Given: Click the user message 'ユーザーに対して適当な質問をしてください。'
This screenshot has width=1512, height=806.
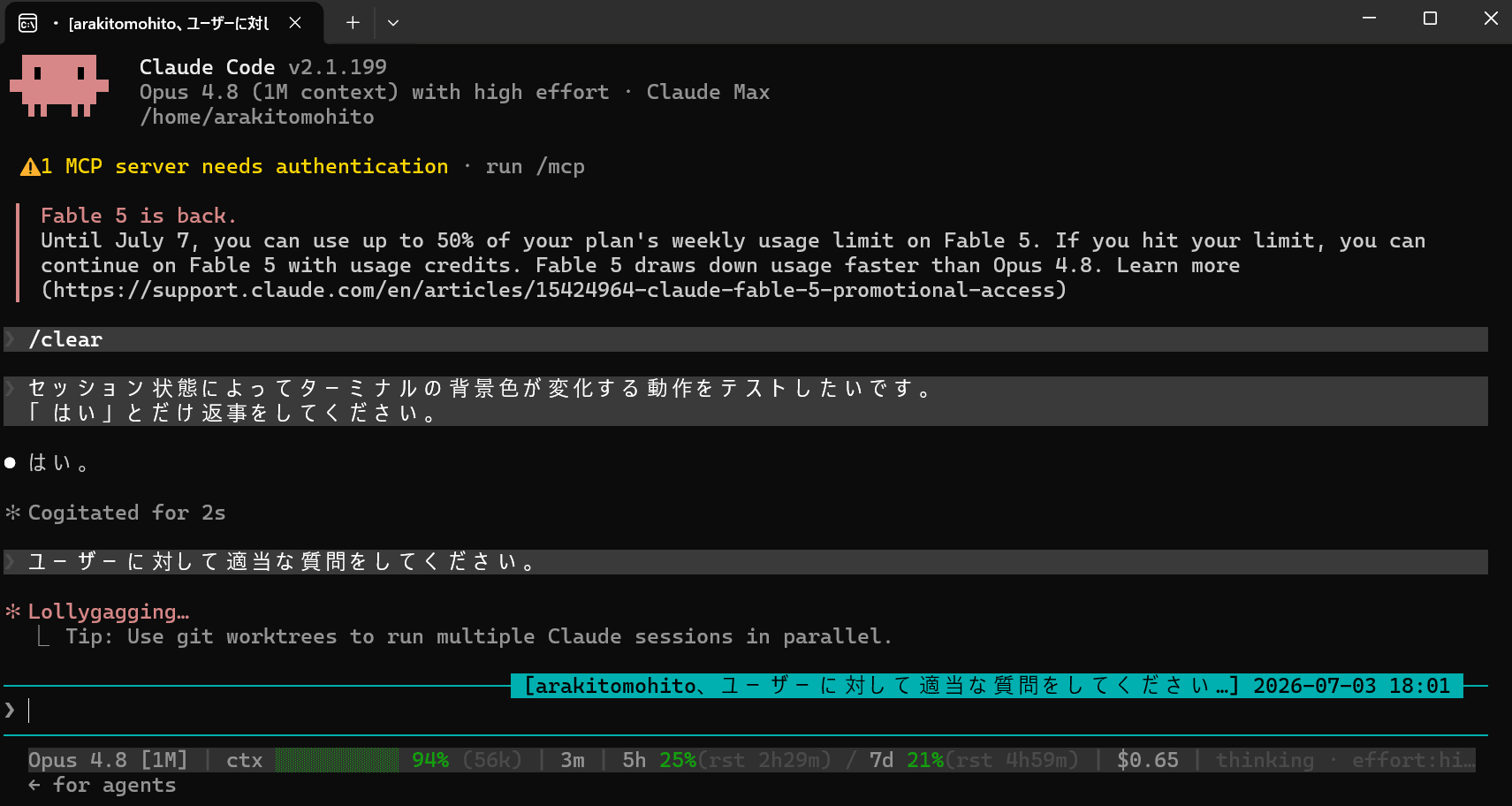Looking at the screenshot, I should pos(746,562).
